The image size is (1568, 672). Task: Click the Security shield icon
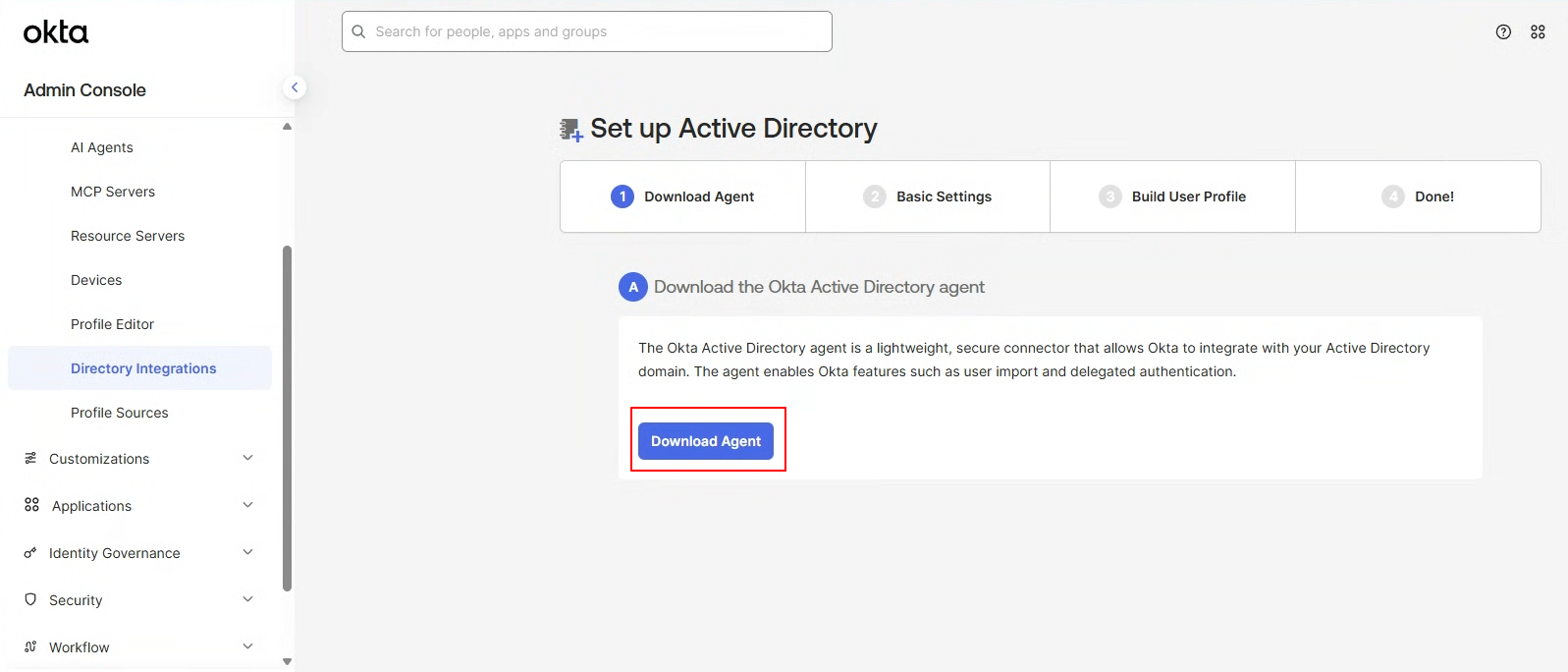pos(30,599)
